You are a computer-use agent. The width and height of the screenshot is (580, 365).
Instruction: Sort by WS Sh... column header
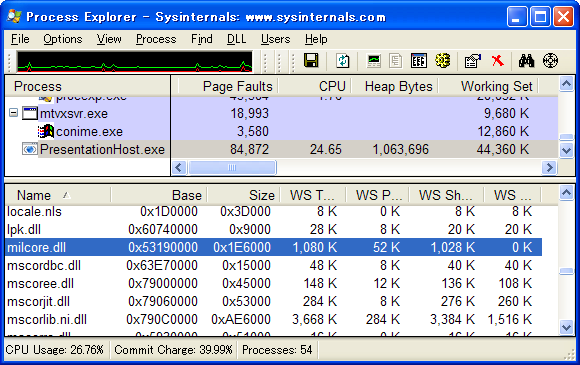(446, 195)
